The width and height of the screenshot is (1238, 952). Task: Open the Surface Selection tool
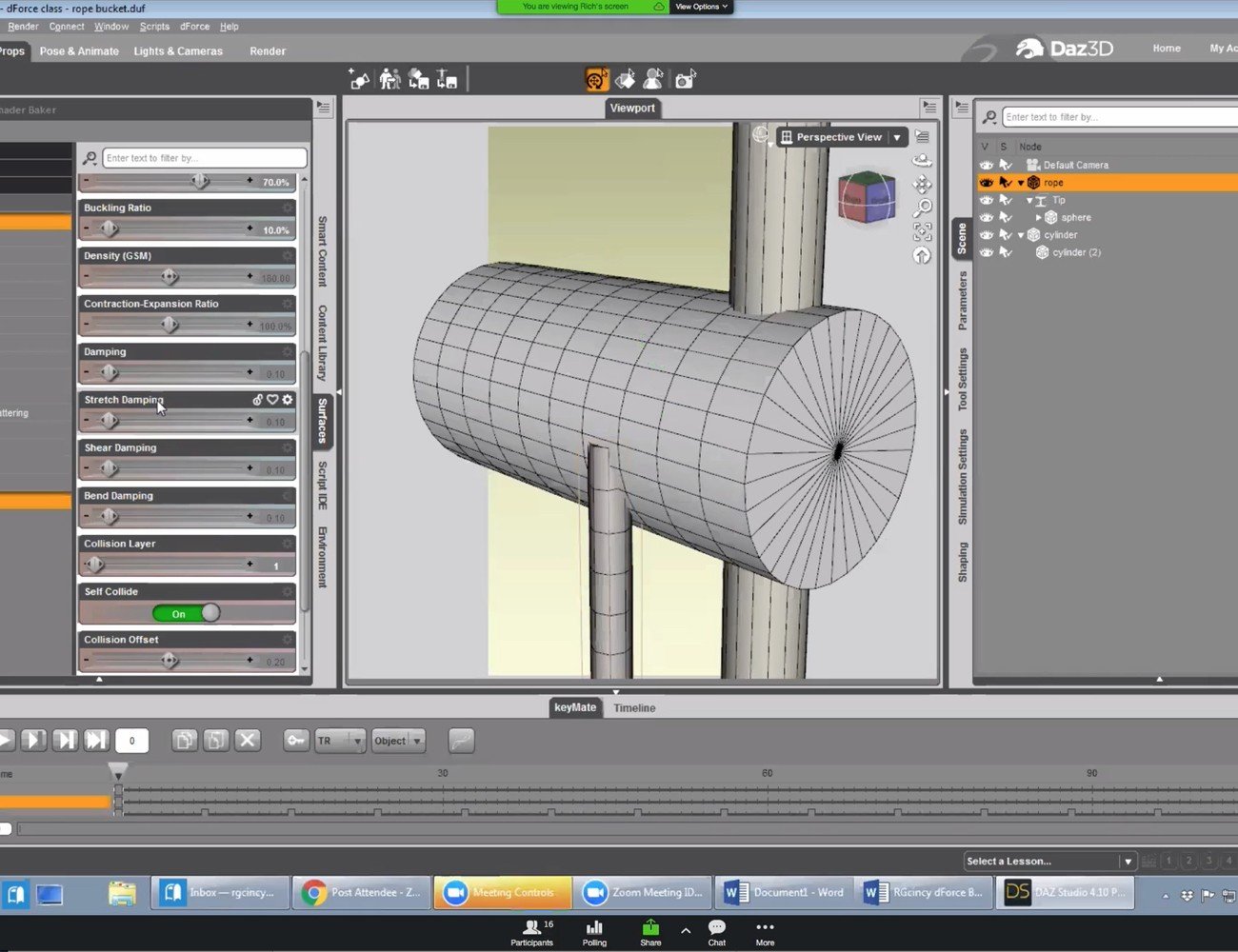click(x=626, y=80)
